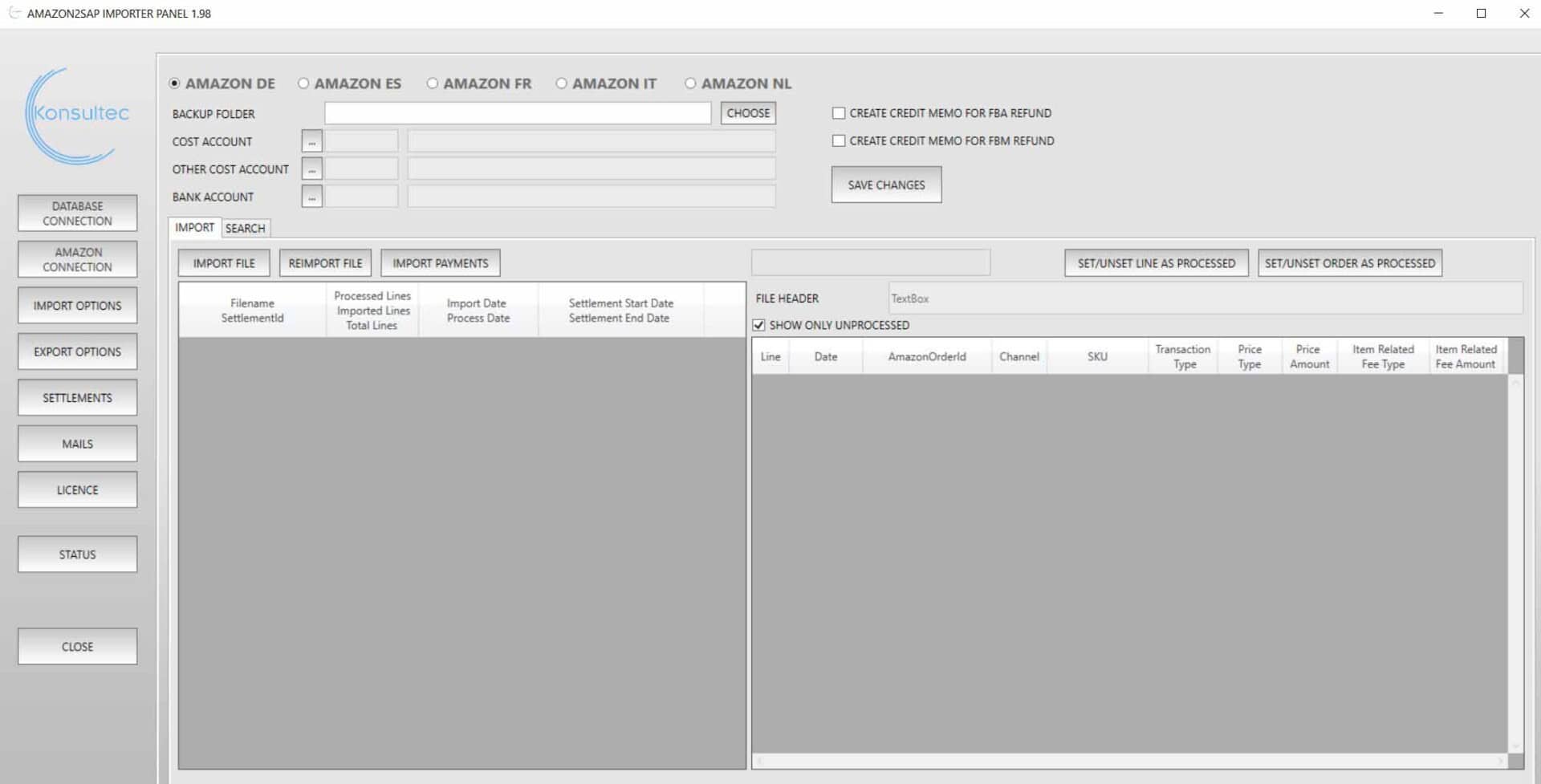
Task: Click Import Payments button
Action: tap(440, 263)
